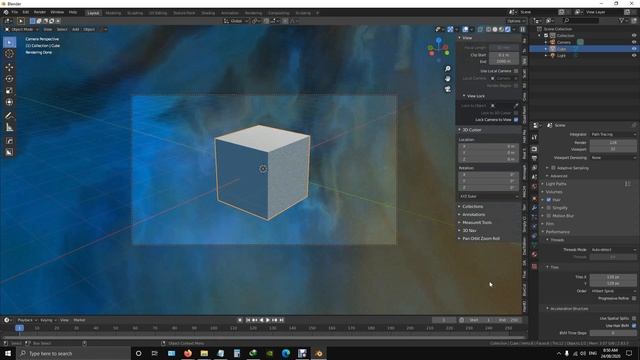Click the blue Z axis on navigation gizmo
640x360 pixels.
tap(439, 40)
